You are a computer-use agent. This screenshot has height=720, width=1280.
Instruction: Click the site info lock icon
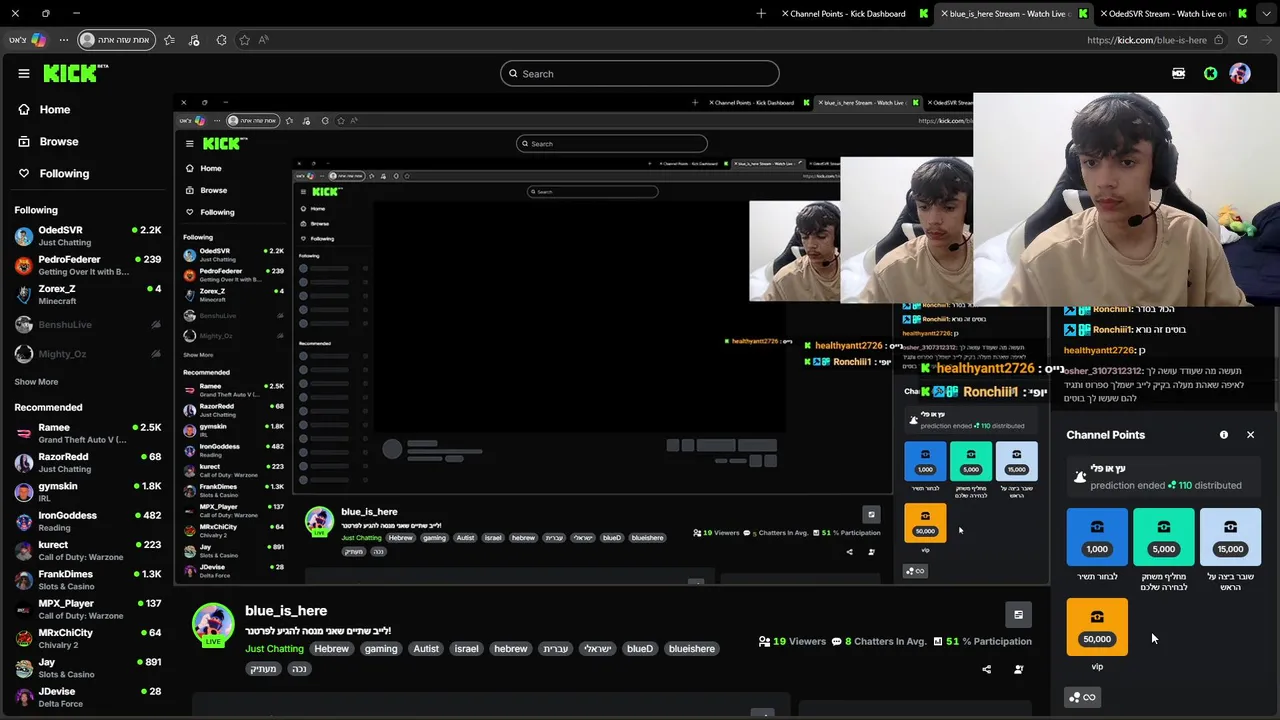pyautogui.click(x=1218, y=40)
